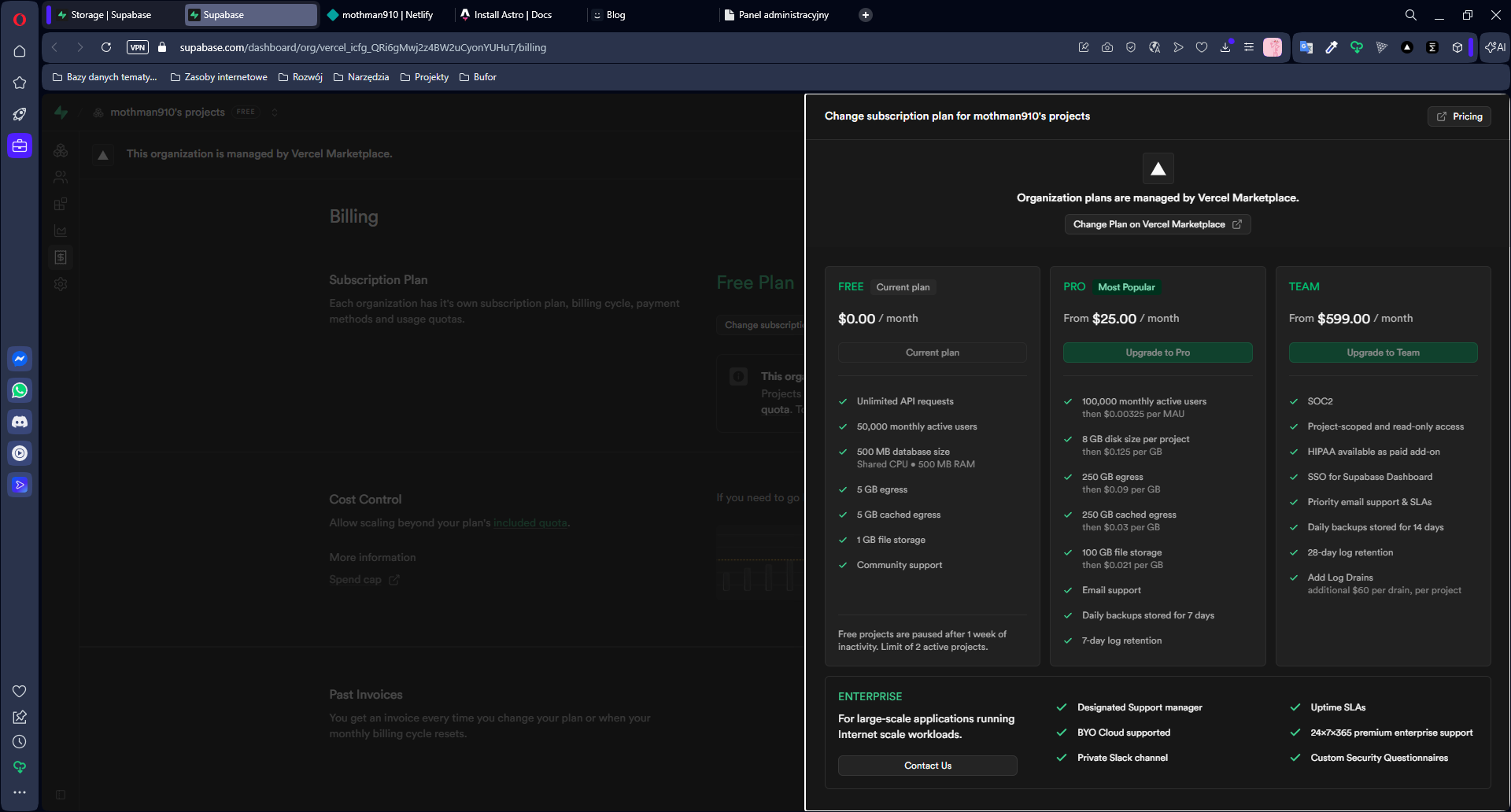Open Messenger in the Opera sidebar

(20, 359)
